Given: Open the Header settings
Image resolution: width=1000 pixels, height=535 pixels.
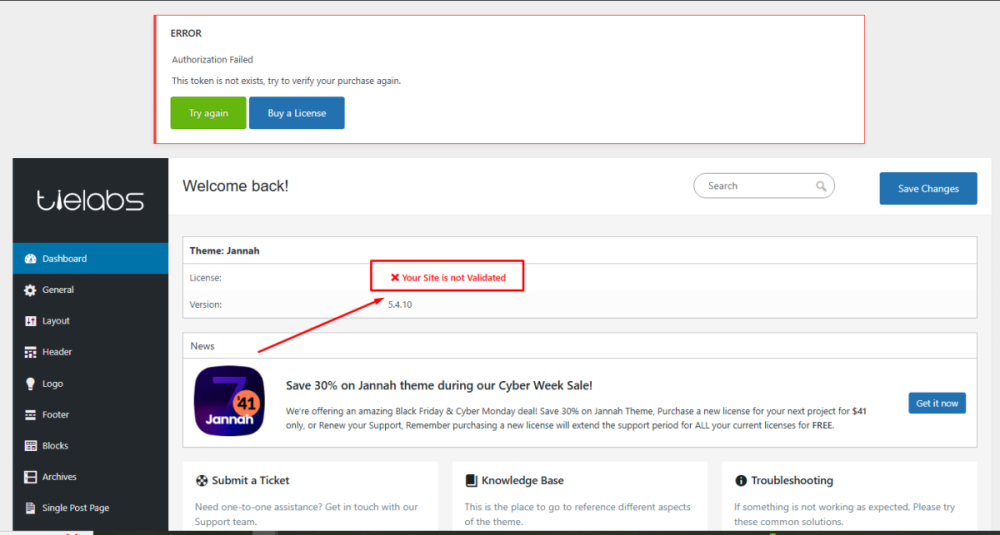Looking at the screenshot, I should click(91, 352).
